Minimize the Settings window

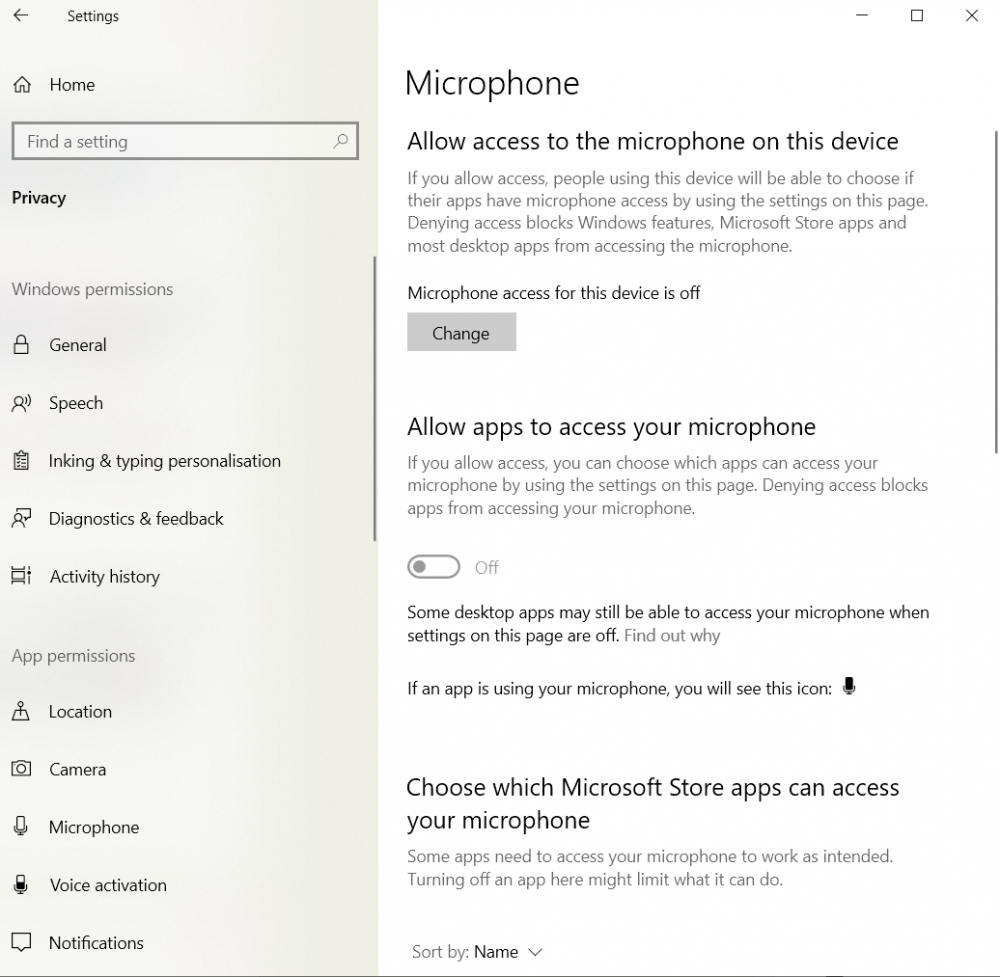pos(862,15)
